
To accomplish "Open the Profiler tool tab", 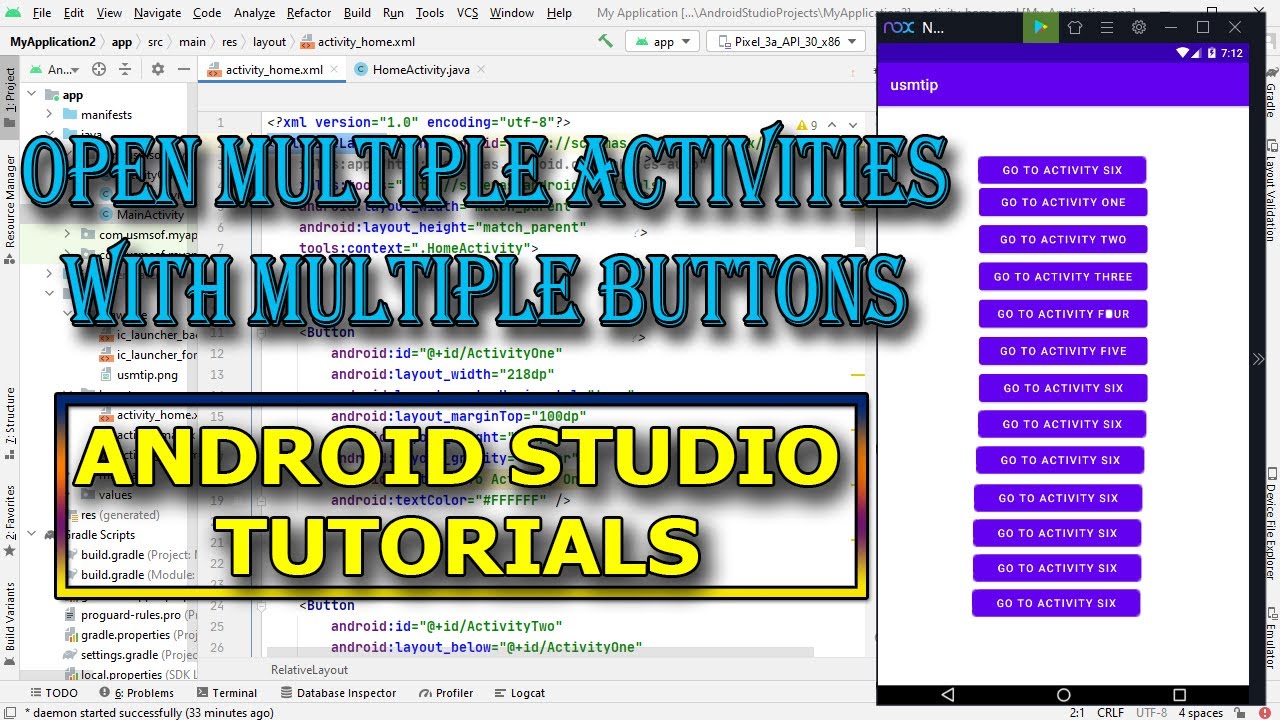I will [x=445, y=693].
